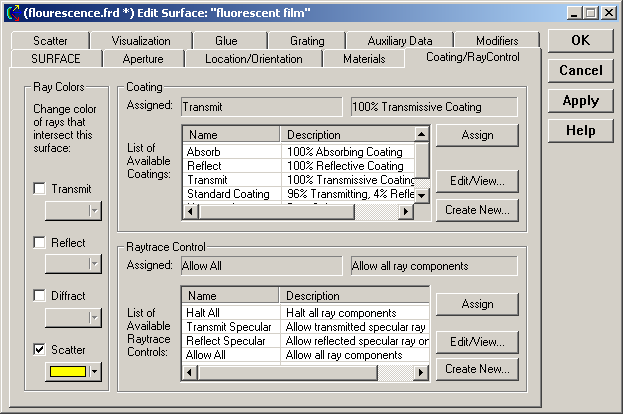The image size is (623, 414).
Task: Click Create New in Raytrace Control
Action: (477, 369)
